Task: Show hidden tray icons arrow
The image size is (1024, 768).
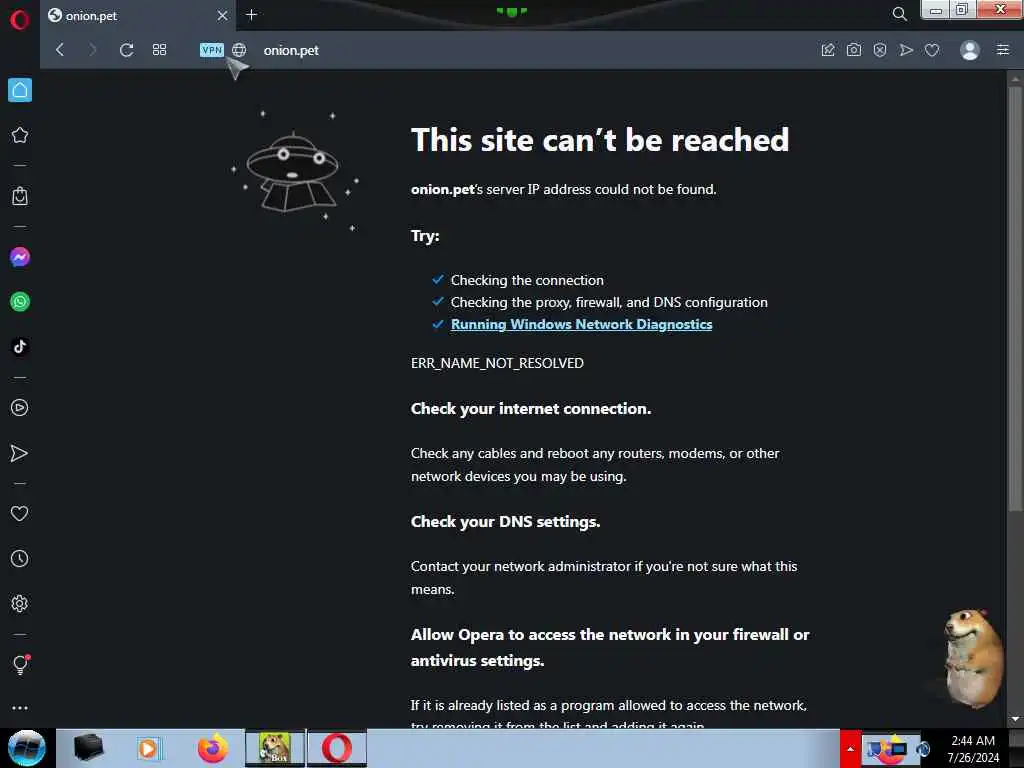Action: tap(850, 748)
